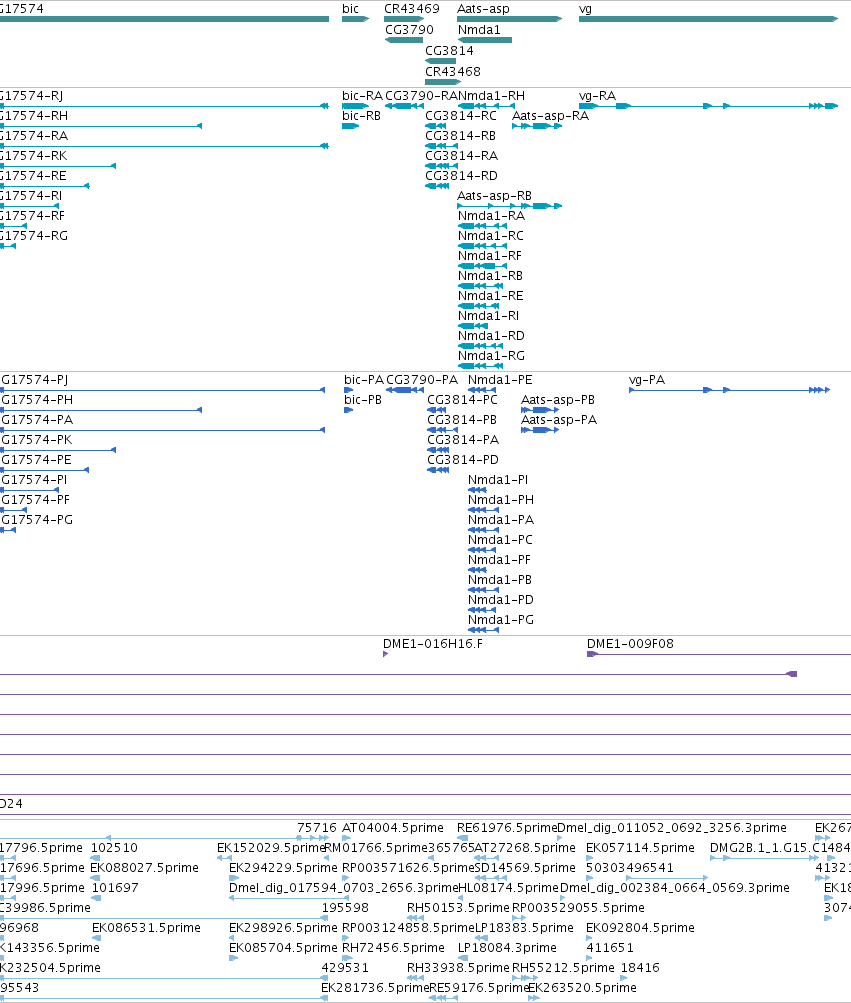Select the DME1-009F08 clone label
Screen dimensions: 851x1003
tap(630, 644)
